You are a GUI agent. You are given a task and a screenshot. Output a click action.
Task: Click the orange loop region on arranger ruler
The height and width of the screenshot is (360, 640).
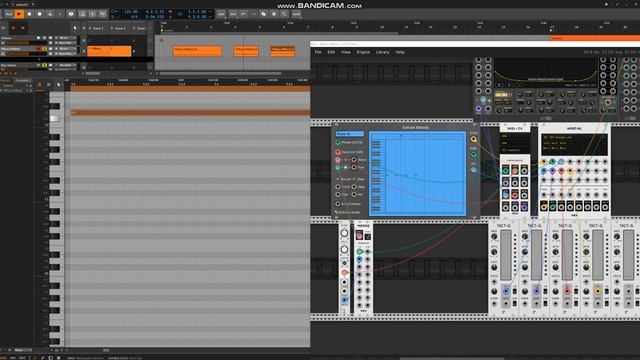pyautogui.click(x=595, y=38)
